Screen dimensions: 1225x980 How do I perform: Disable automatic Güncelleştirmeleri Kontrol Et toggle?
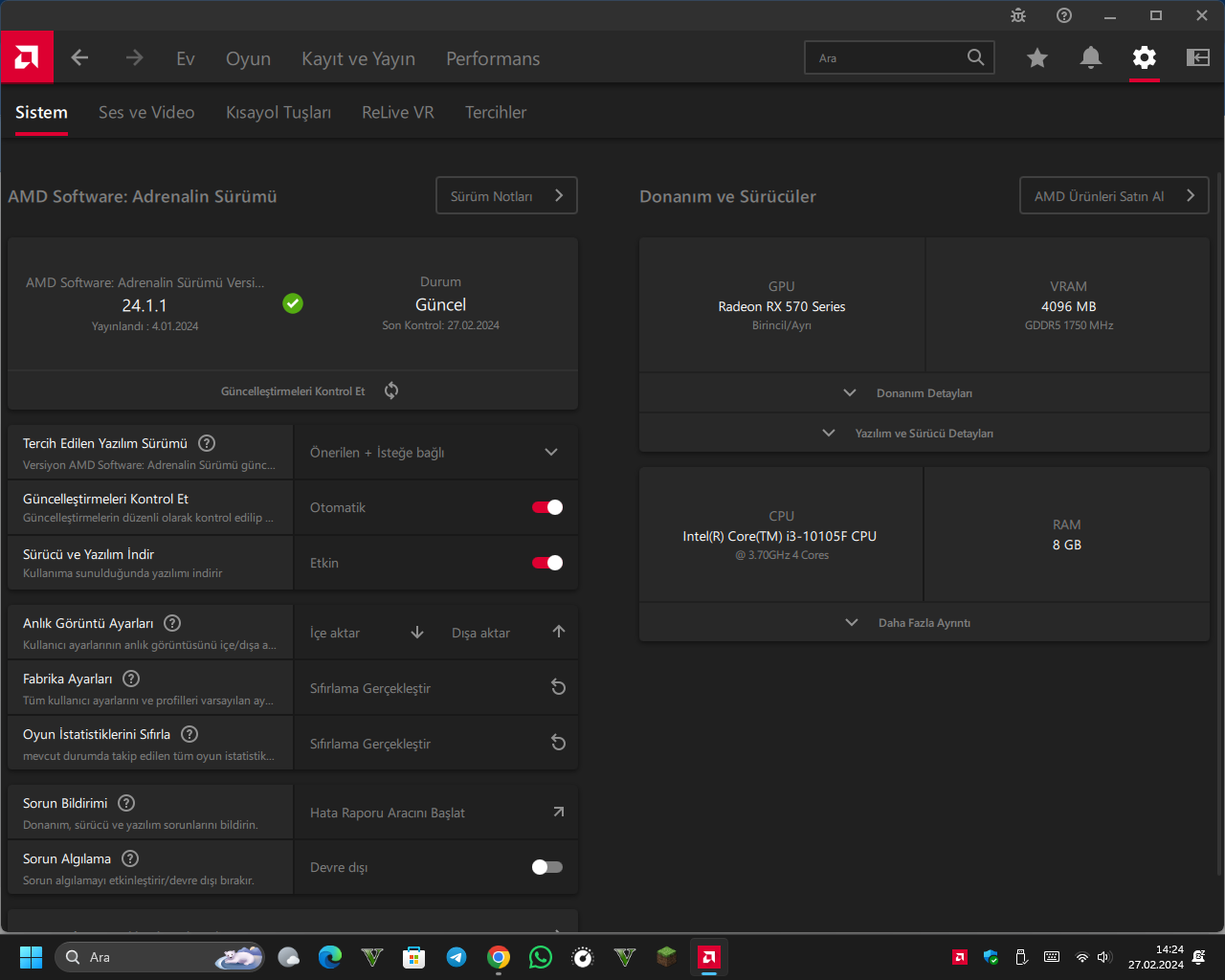[547, 507]
